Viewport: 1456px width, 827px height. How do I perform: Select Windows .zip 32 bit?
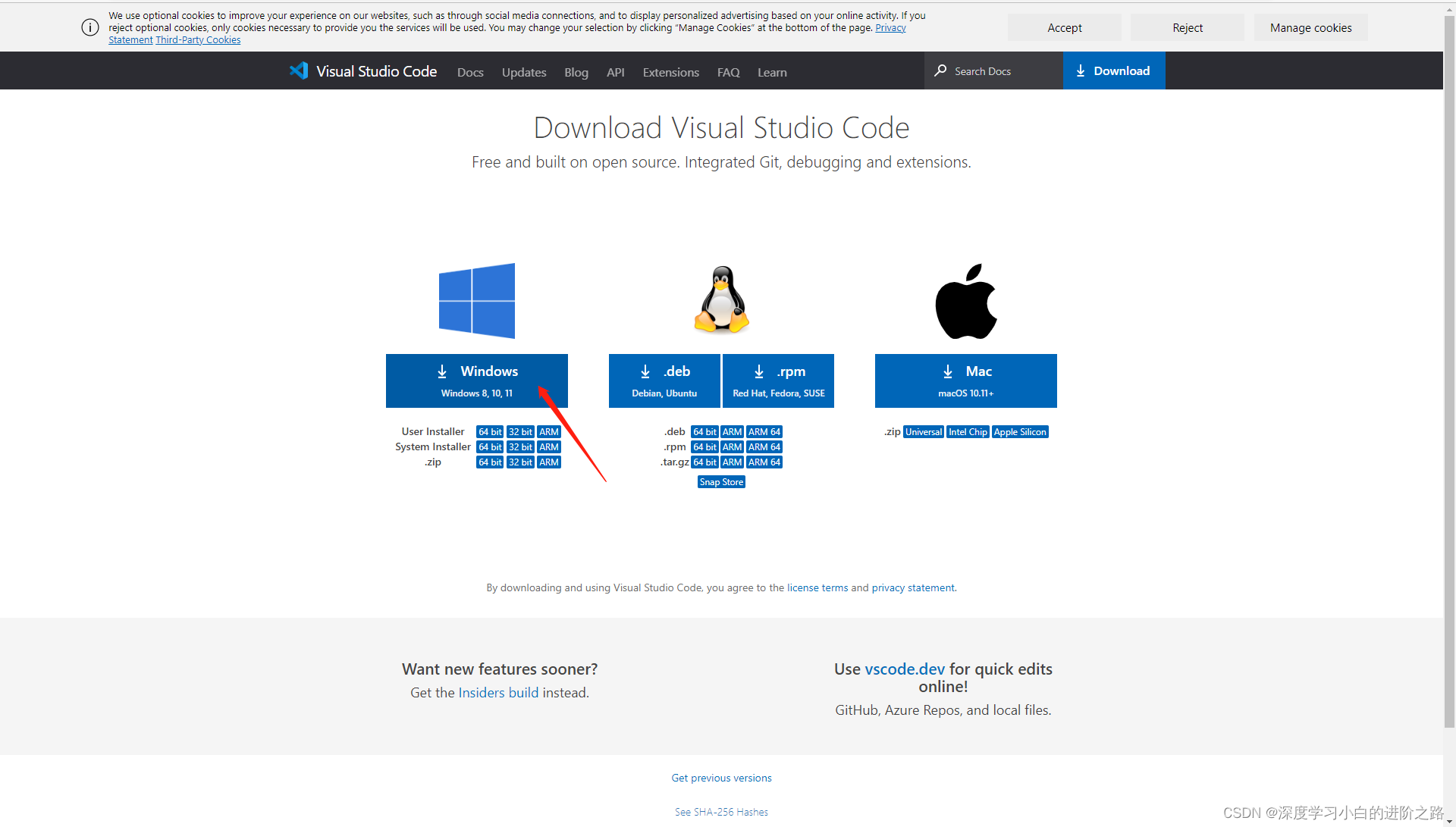coord(520,462)
